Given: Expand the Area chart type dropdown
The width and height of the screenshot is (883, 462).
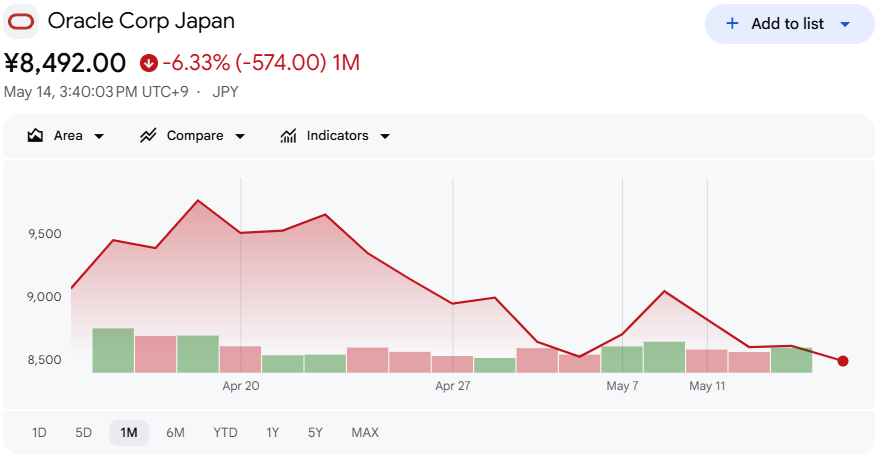Looking at the screenshot, I should (x=99, y=136).
